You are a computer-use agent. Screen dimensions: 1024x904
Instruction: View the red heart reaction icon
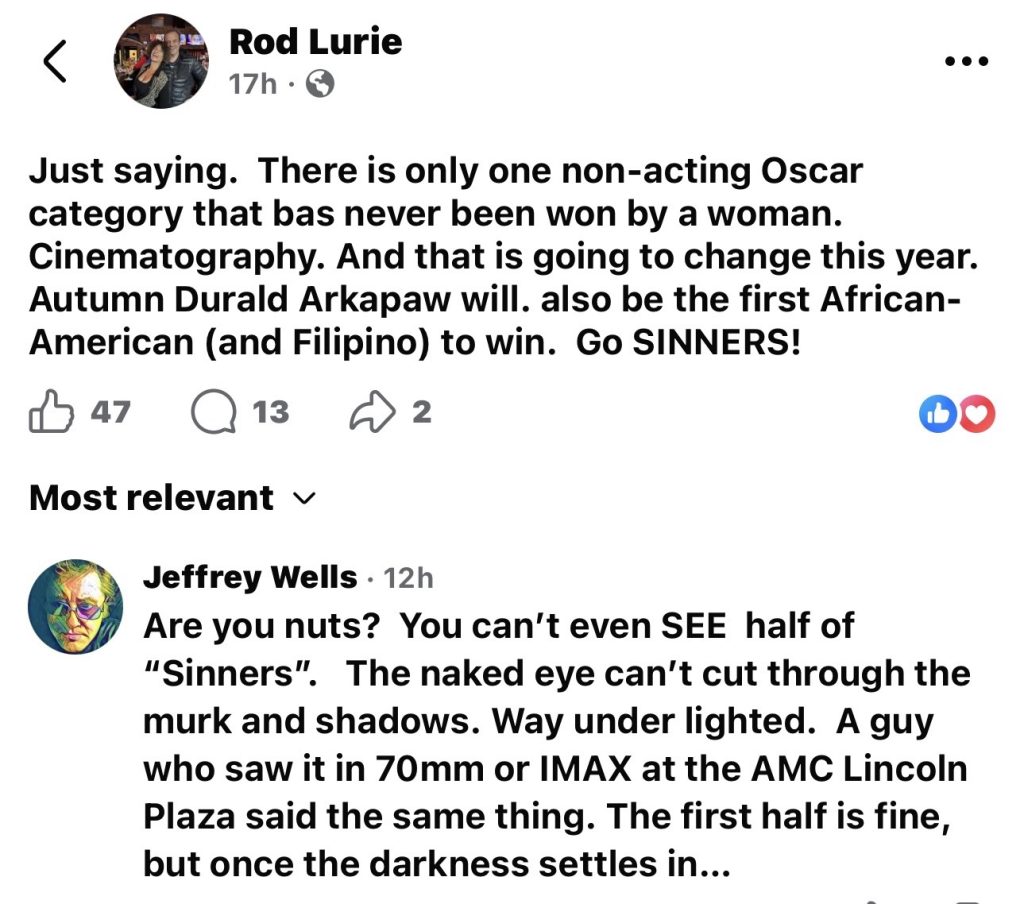[976, 413]
